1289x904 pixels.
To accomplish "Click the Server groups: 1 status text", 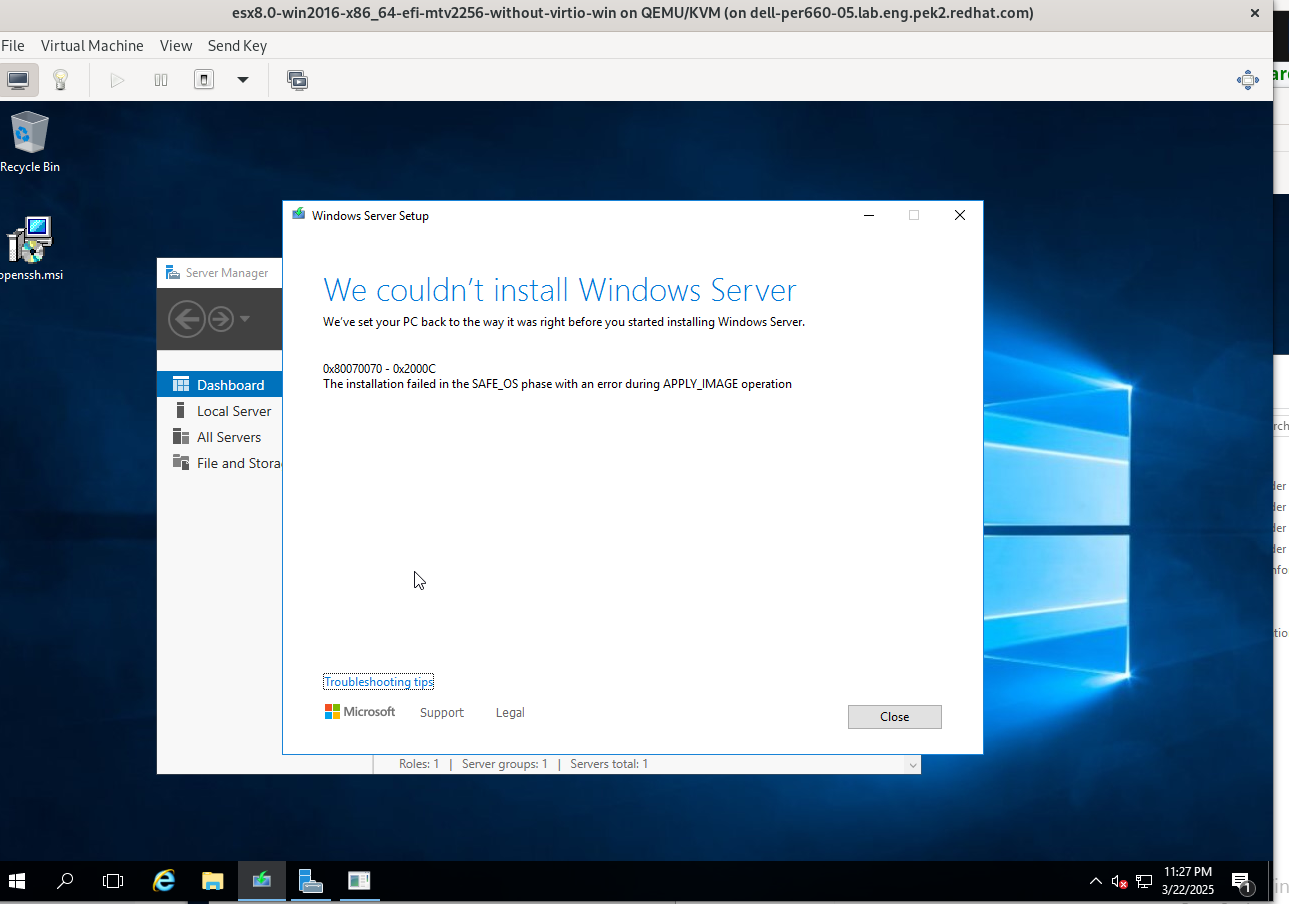I will [x=505, y=764].
